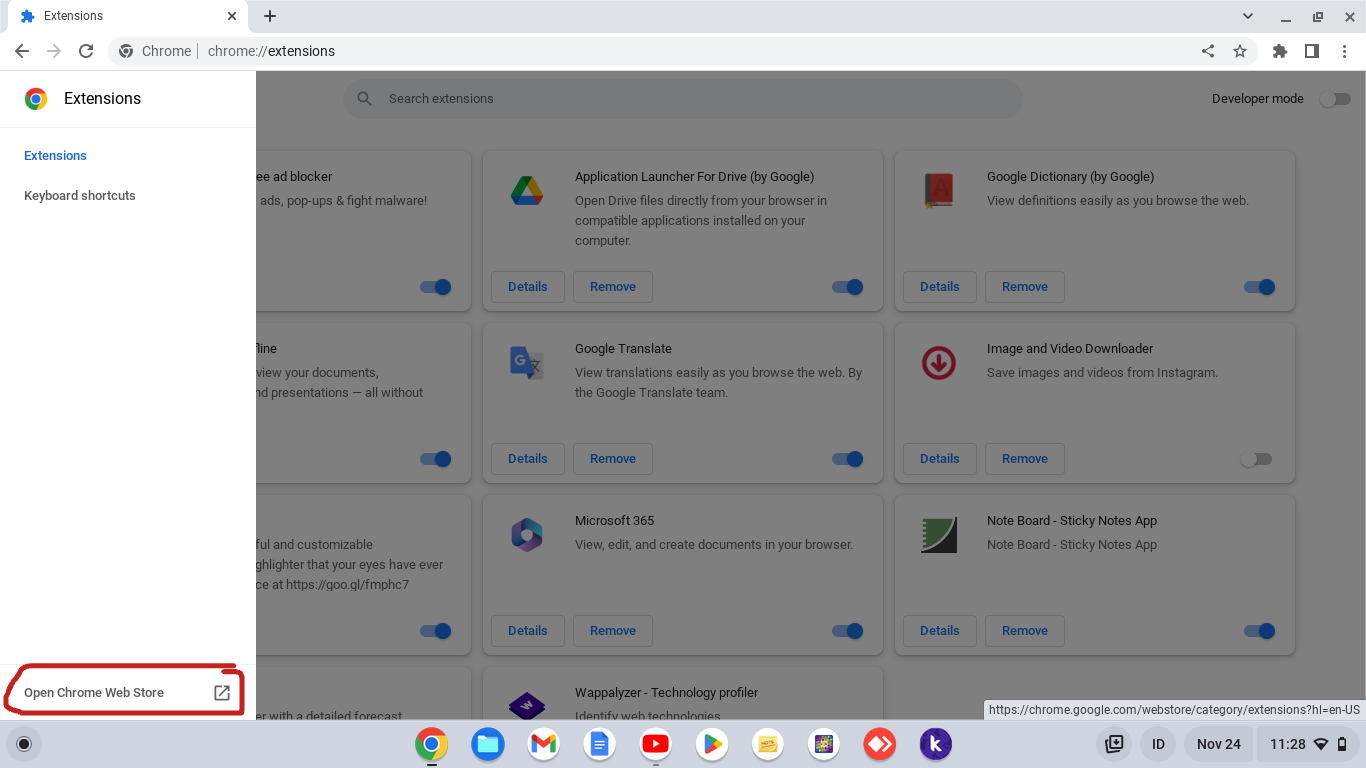Image resolution: width=1366 pixels, height=768 pixels.
Task: Go back with the browser back arrow
Action: pyautogui.click(x=22, y=51)
